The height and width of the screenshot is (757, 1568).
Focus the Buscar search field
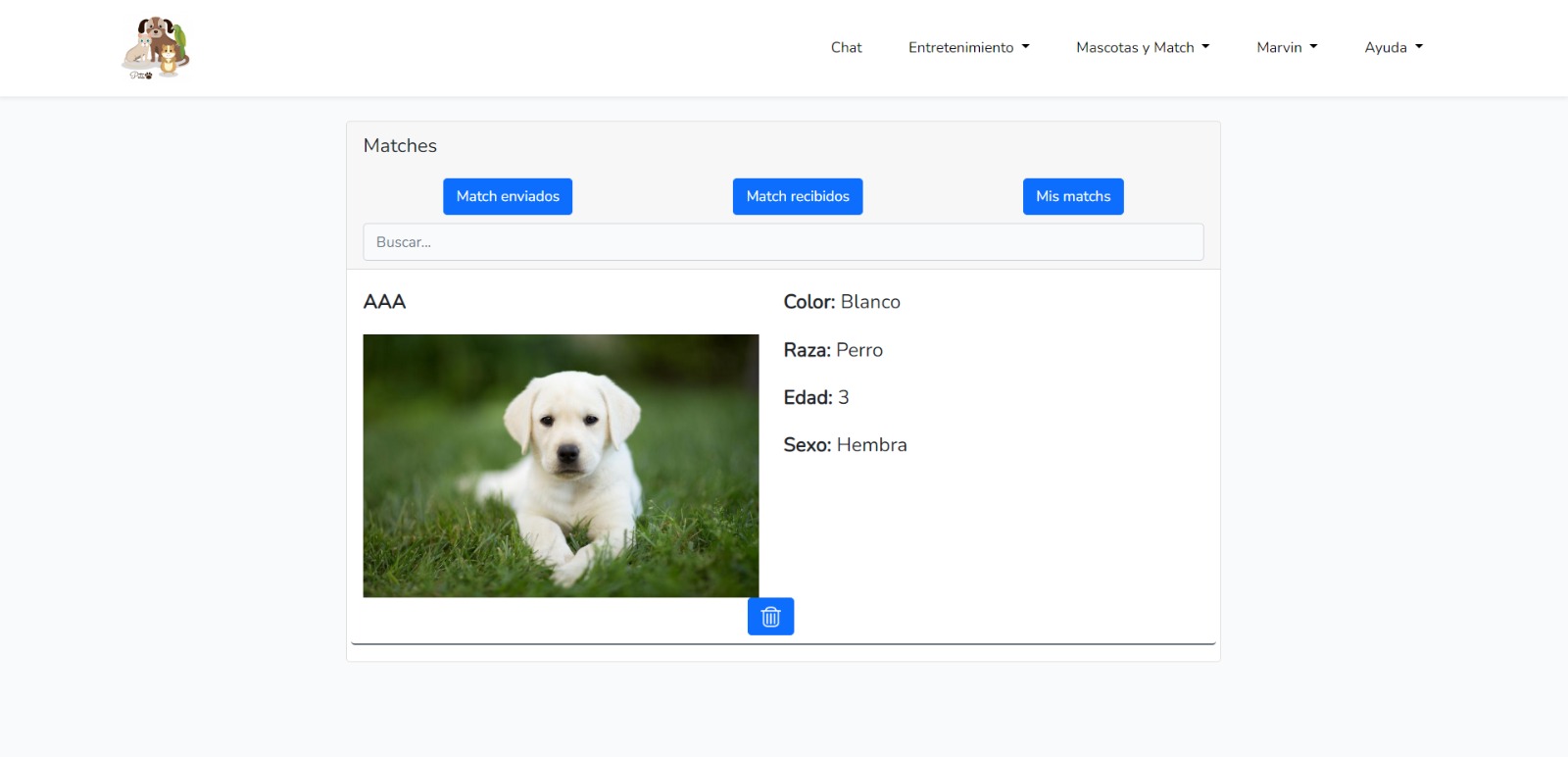pyautogui.click(x=783, y=242)
